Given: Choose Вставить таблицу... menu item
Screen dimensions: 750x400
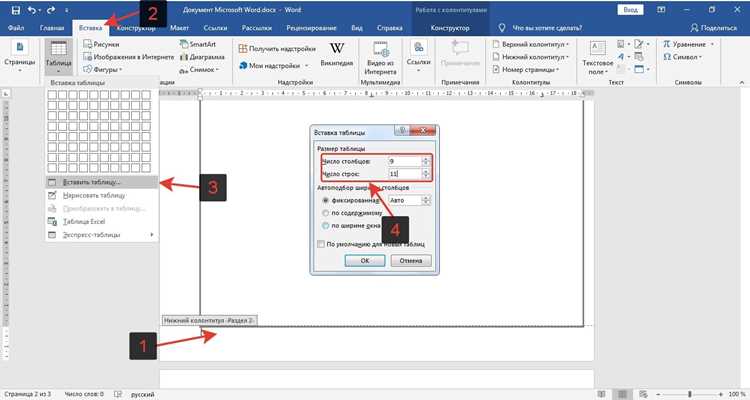Looking at the screenshot, I should pos(102,182).
